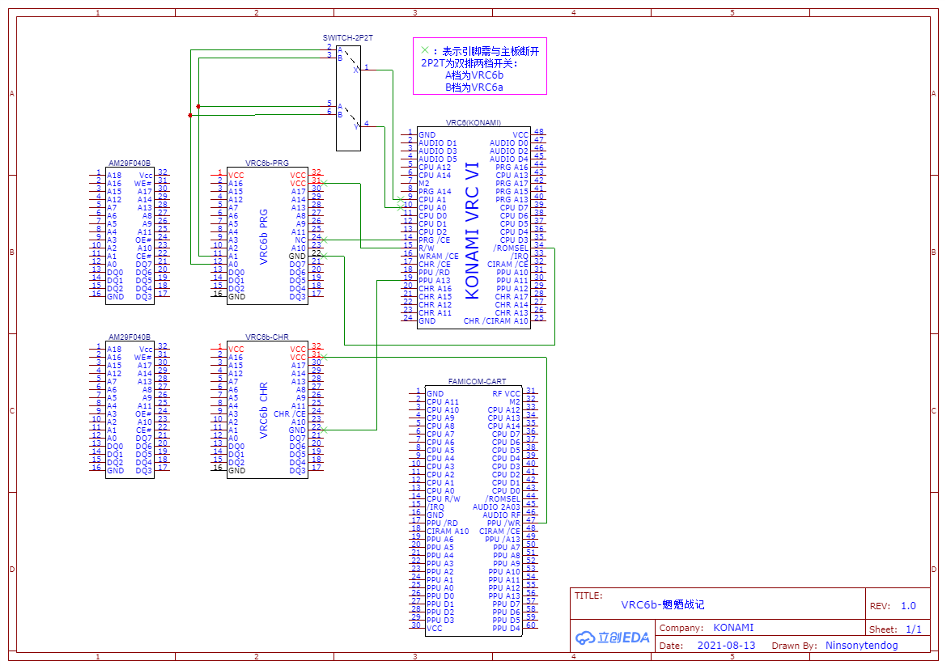Click the 'CHR A16' pin label
946x669 pixels.
[x=435, y=288]
